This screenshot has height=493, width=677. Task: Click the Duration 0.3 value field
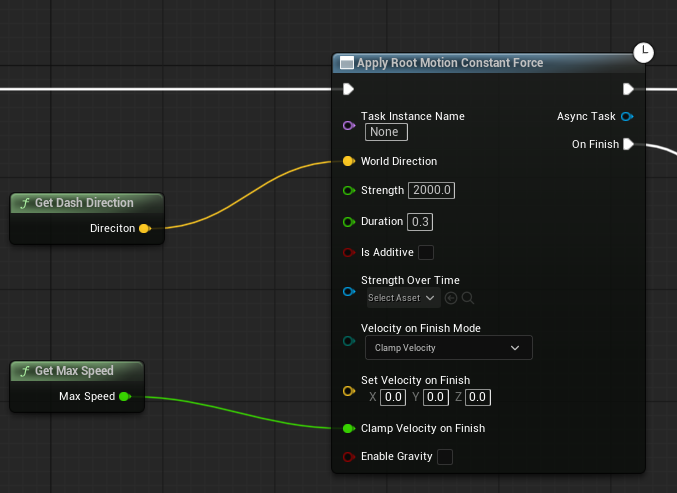tap(420, 222)
